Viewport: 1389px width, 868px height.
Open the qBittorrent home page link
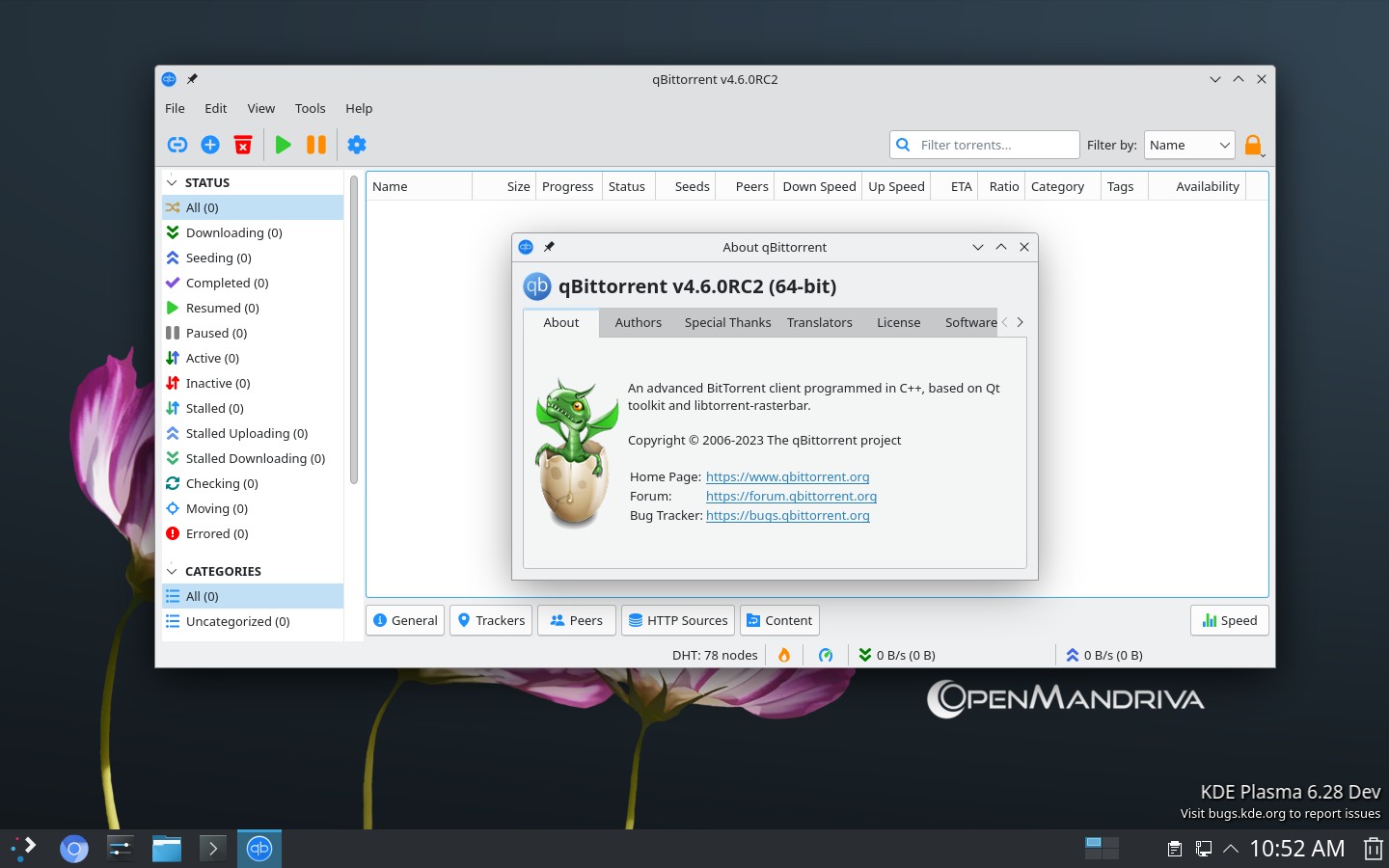(x=787, y=477)
